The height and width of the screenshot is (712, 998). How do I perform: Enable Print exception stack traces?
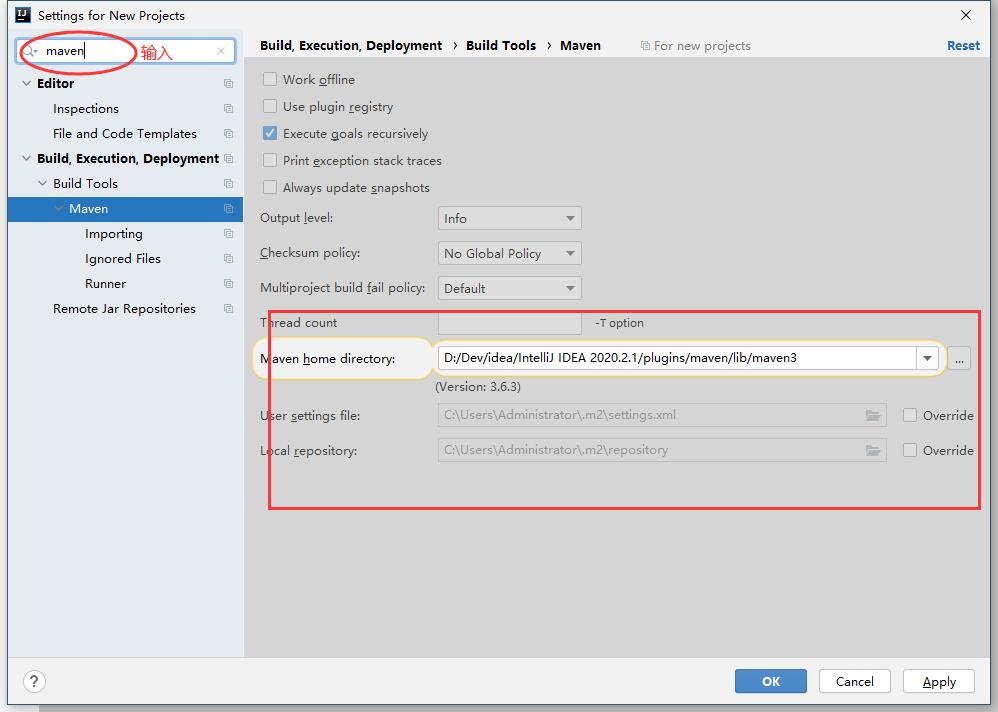pos(270,160)
